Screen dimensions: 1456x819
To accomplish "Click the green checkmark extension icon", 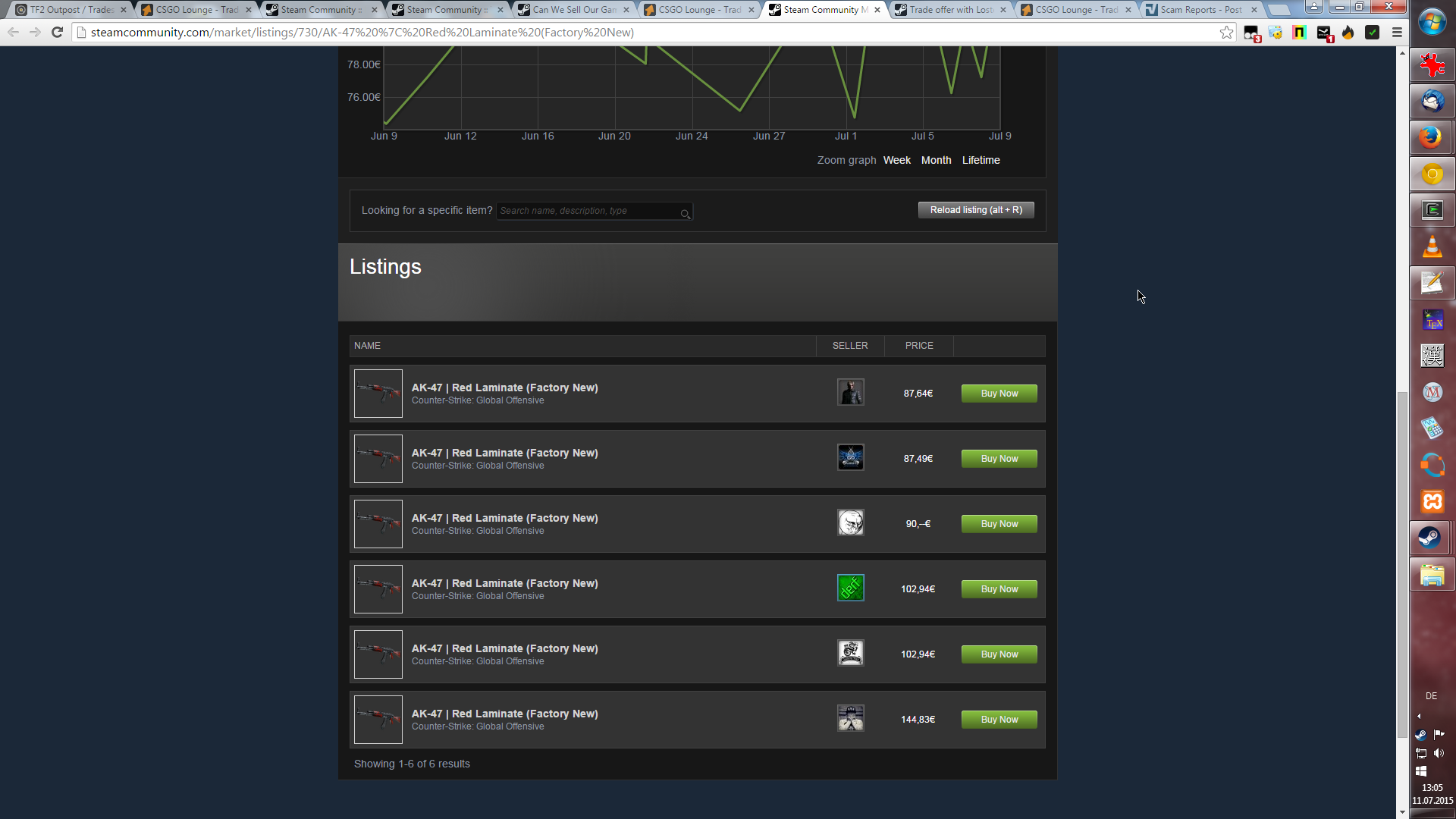I will coord(1372,33).
